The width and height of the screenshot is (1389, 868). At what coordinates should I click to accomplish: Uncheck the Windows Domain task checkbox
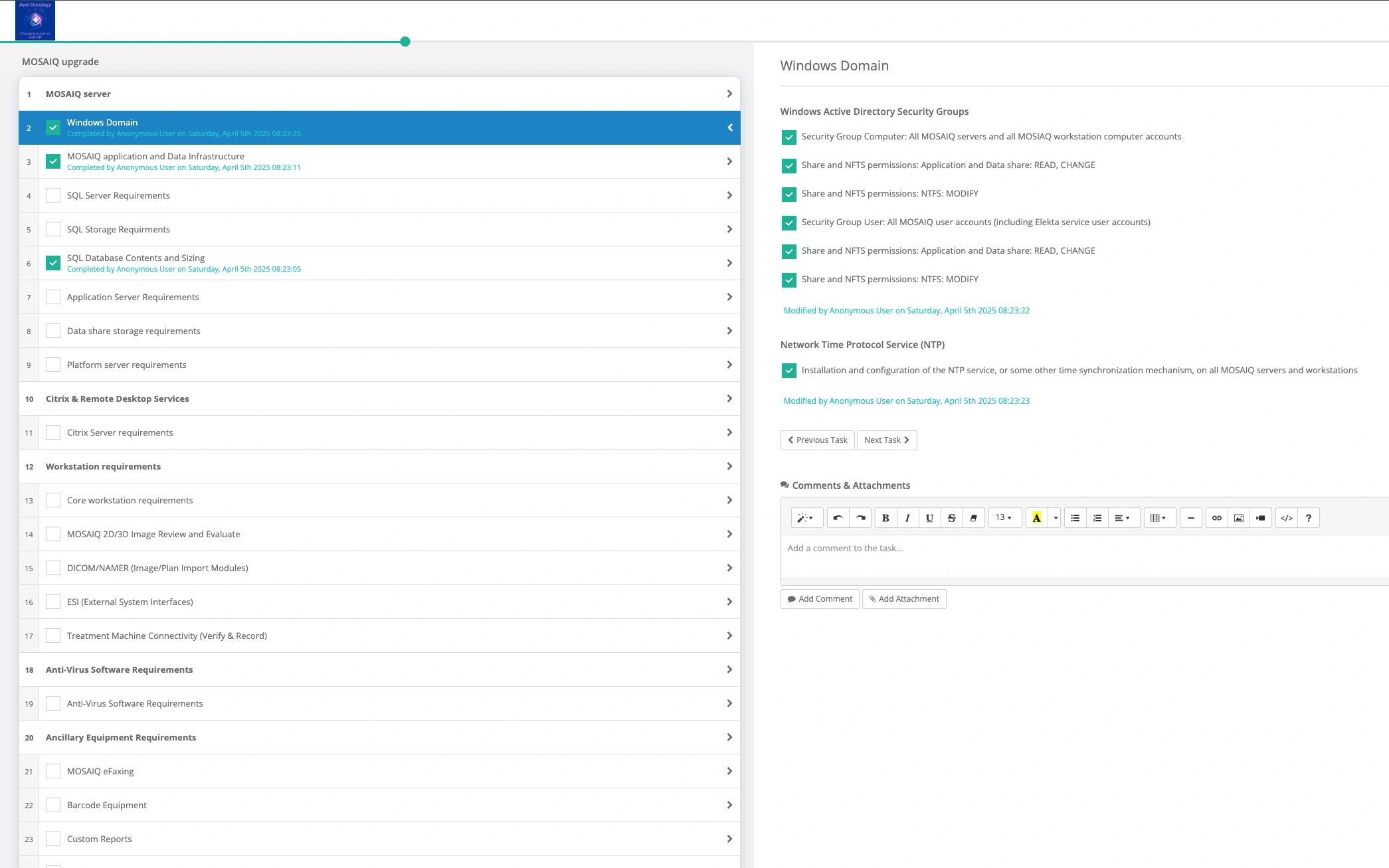click(x=53, y=128)
